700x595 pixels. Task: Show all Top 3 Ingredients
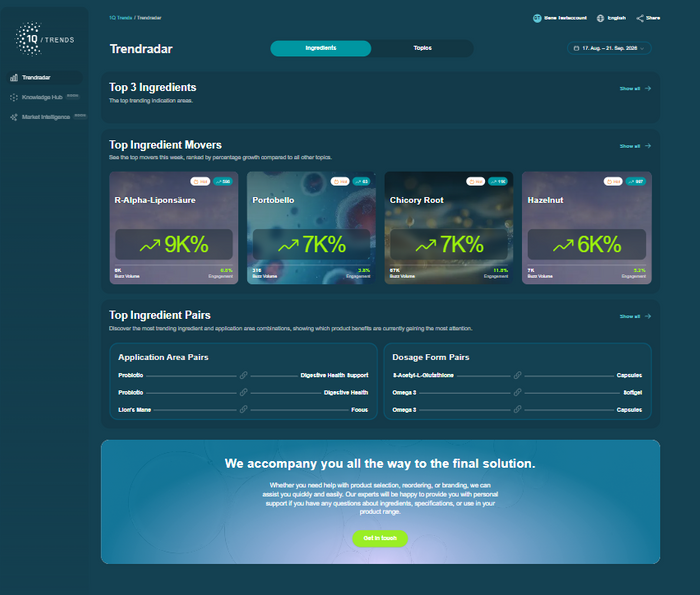(635, 89)
